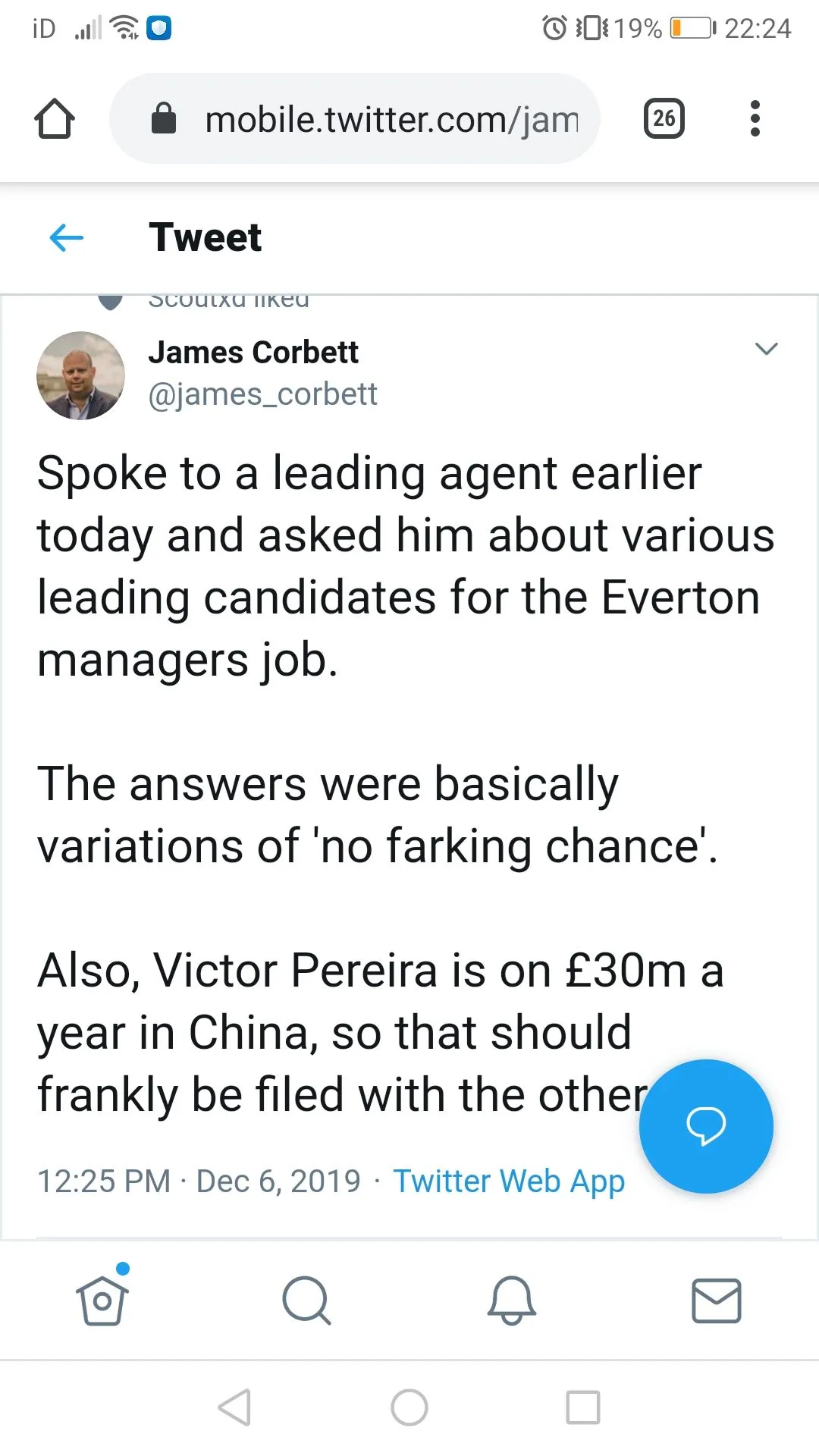This screenshot has width=819, height=1456.
Task: Tap the back arrow beside Tweet
Action: tap(67, 238)
